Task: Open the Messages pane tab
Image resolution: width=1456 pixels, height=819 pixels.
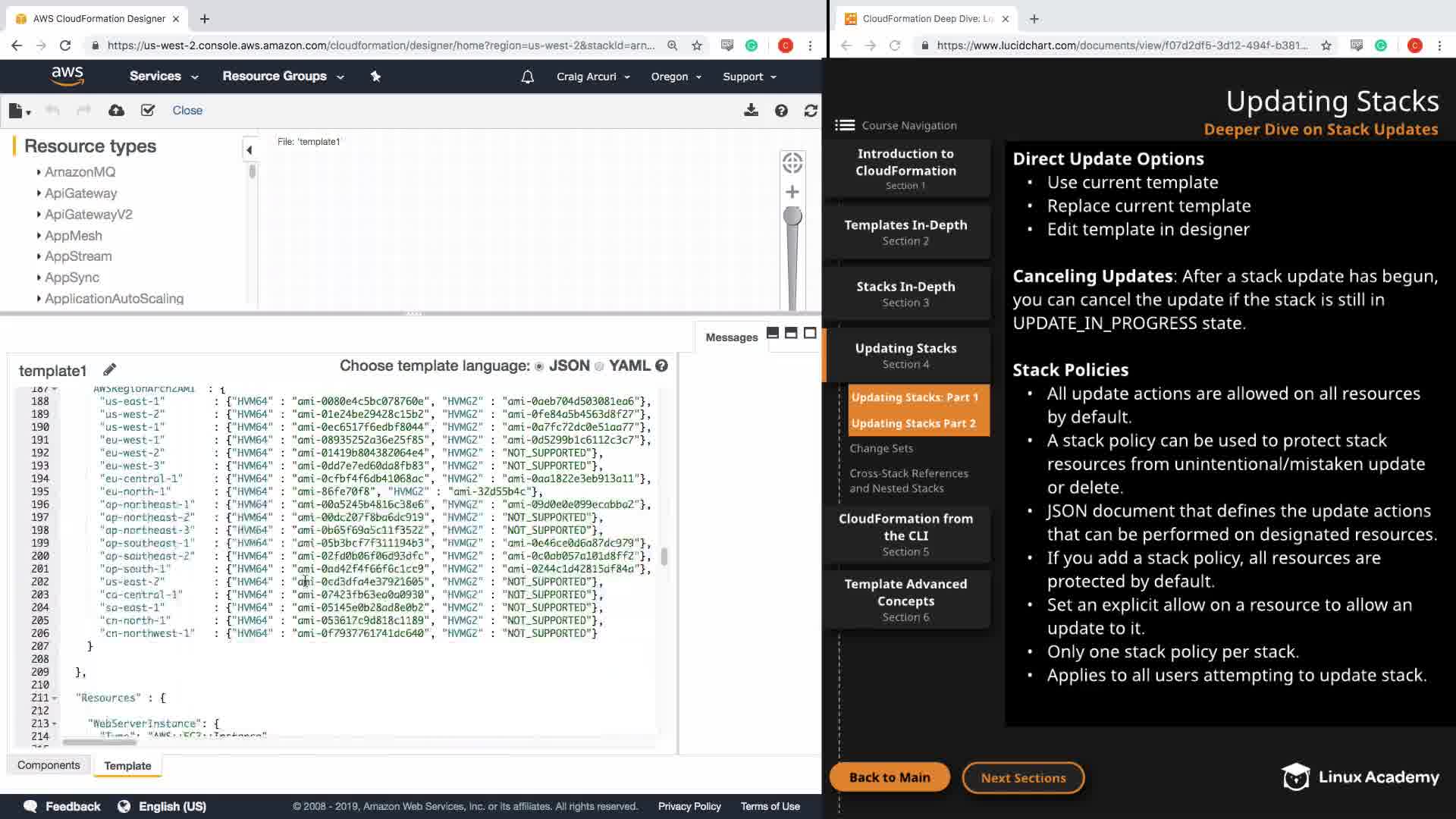Action: tap(731, 337)
